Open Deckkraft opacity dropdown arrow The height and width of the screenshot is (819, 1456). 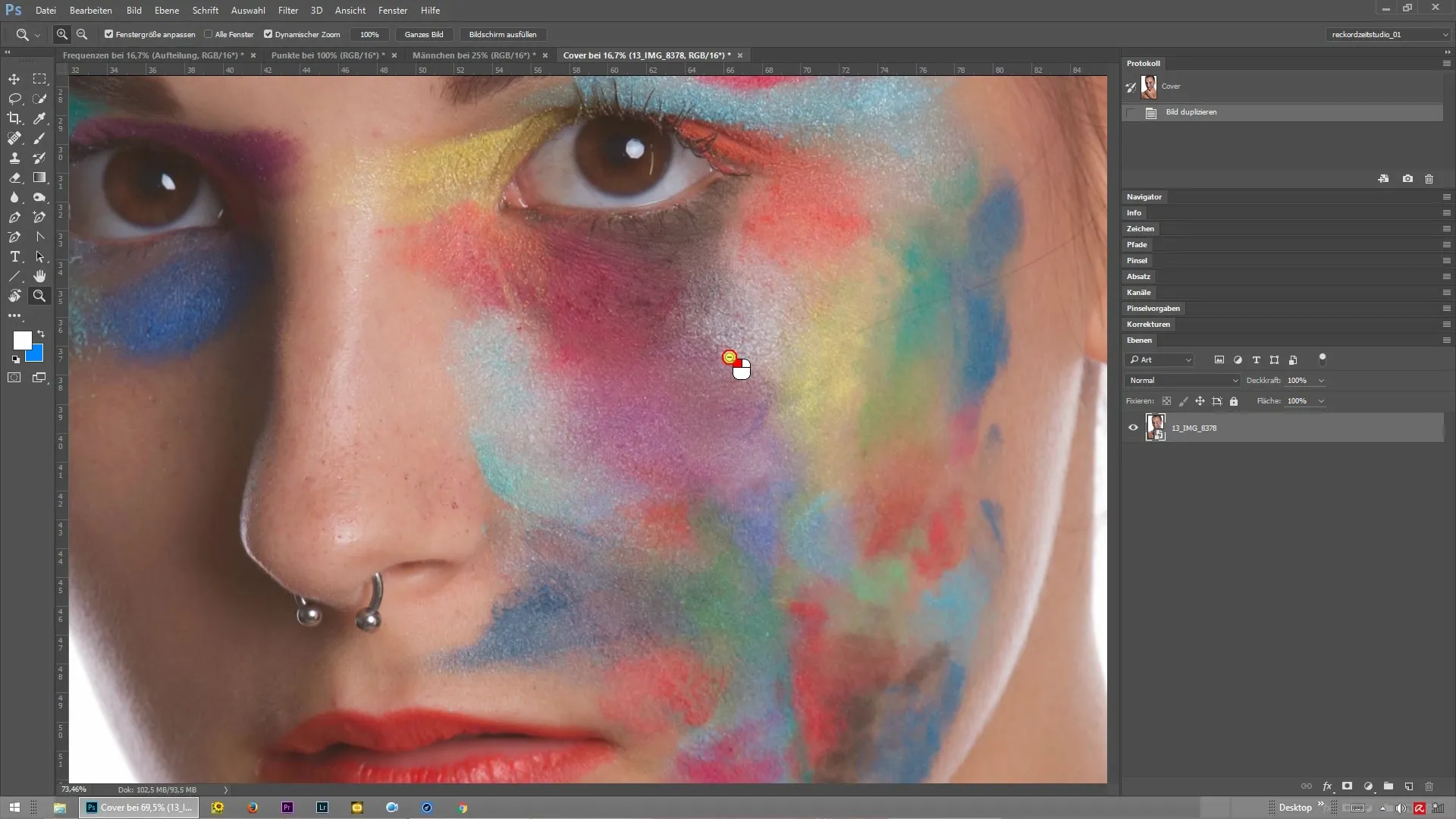(x=1321, y=381)
